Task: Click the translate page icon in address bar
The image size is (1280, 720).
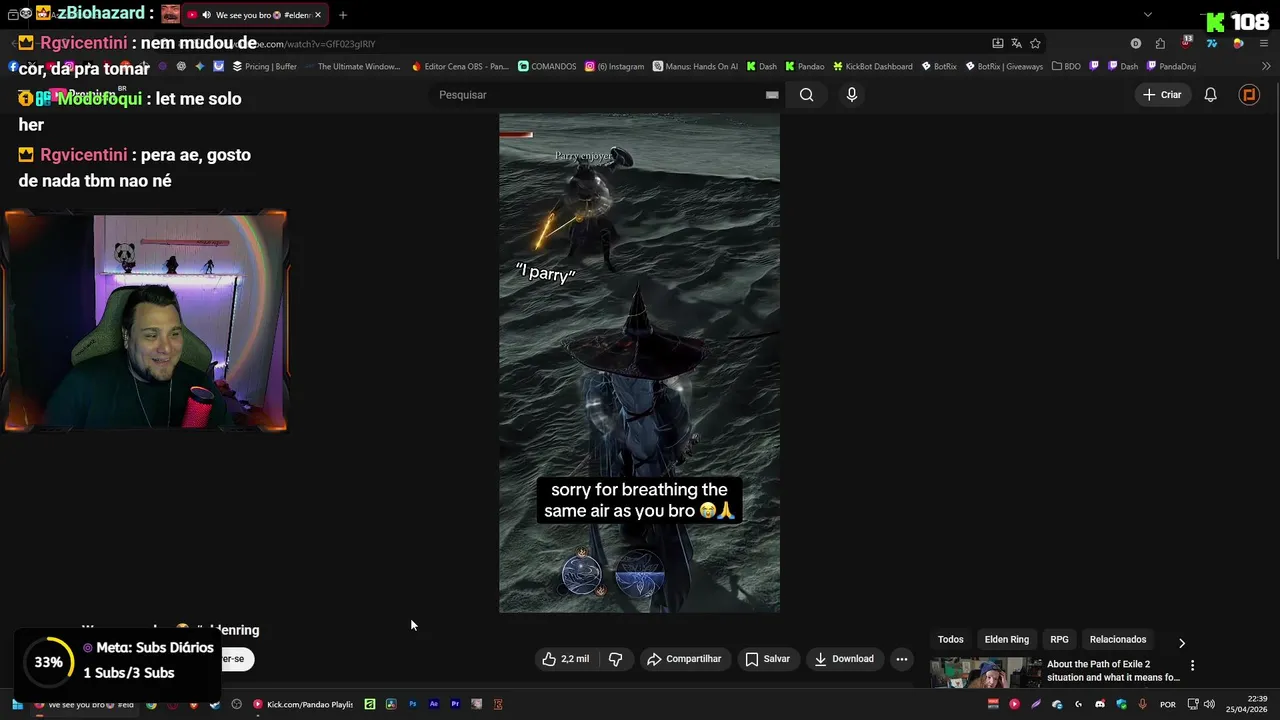Action: (x=1016, y=44)
